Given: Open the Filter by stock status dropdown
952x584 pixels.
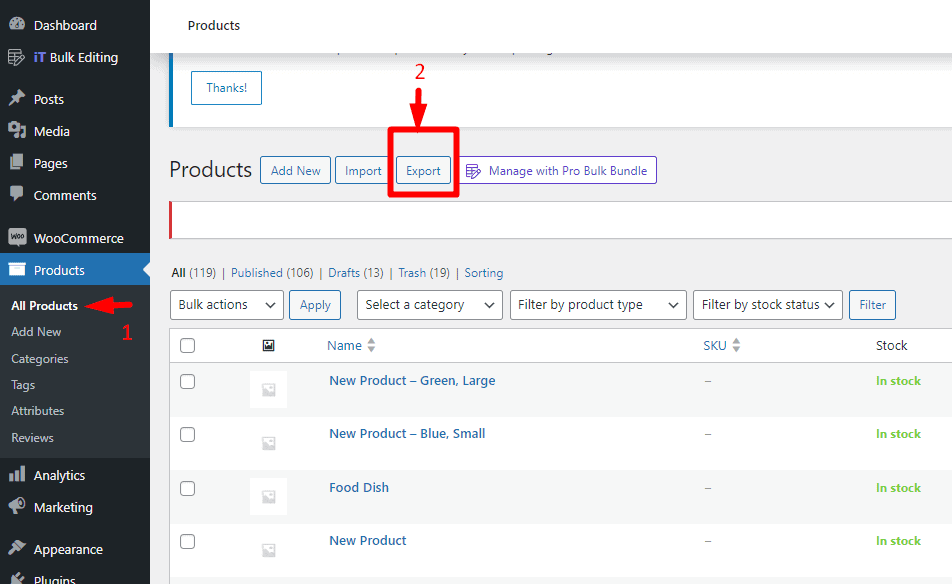Looking at the screenshot, I should [x=767, y=305].
